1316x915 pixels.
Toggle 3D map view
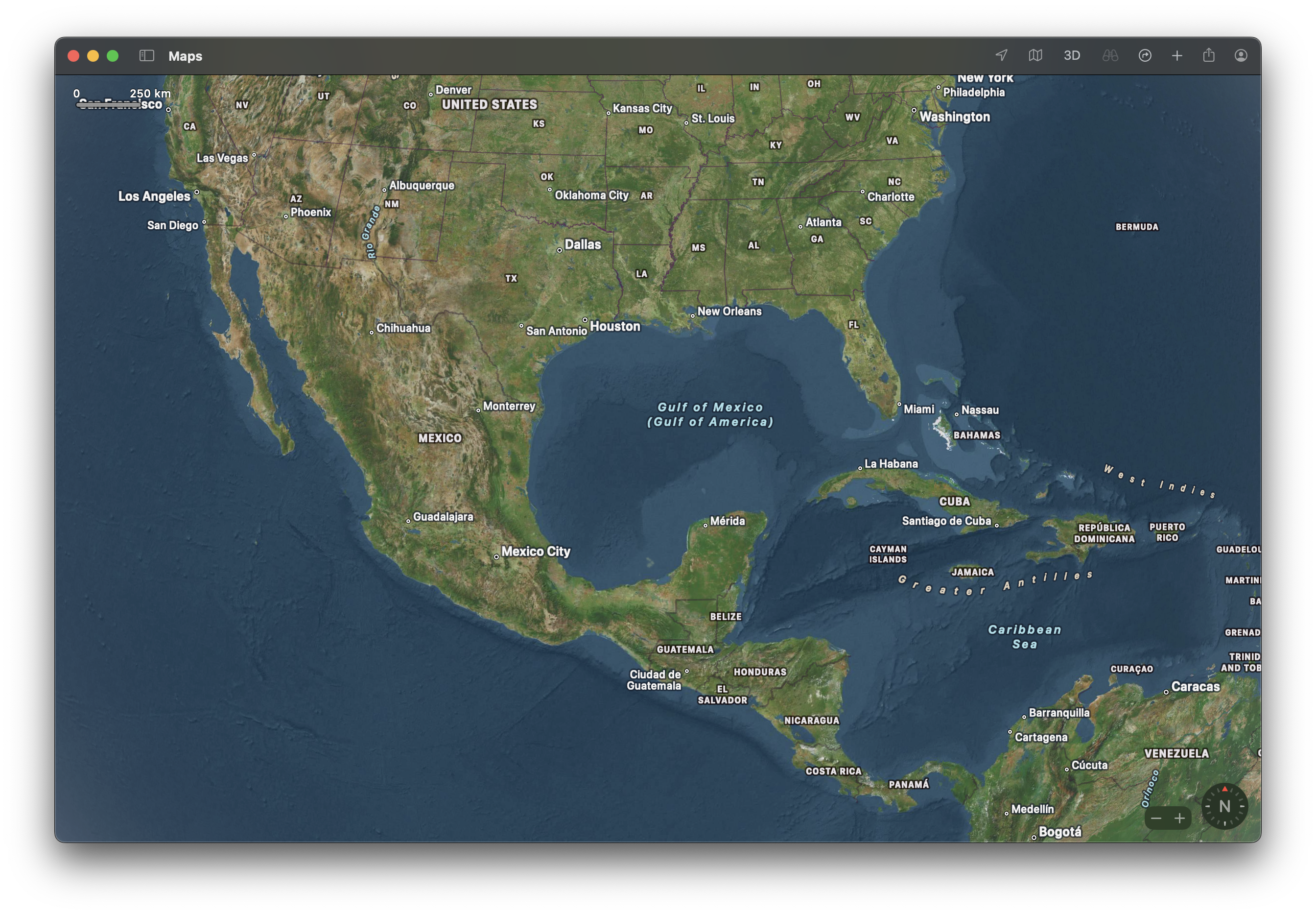click(1071, 56)
